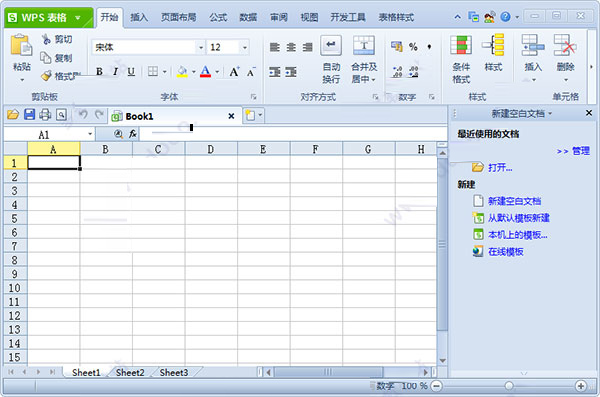Click the percent style icon

coord(413,47)
